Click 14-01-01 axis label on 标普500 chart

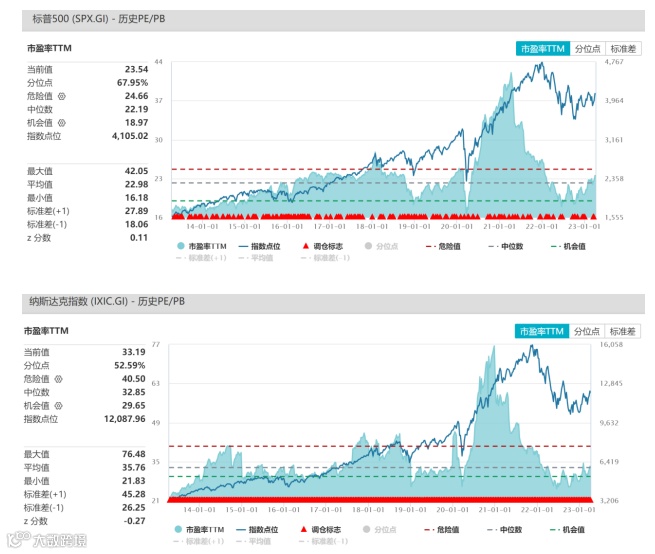(202, 227)
